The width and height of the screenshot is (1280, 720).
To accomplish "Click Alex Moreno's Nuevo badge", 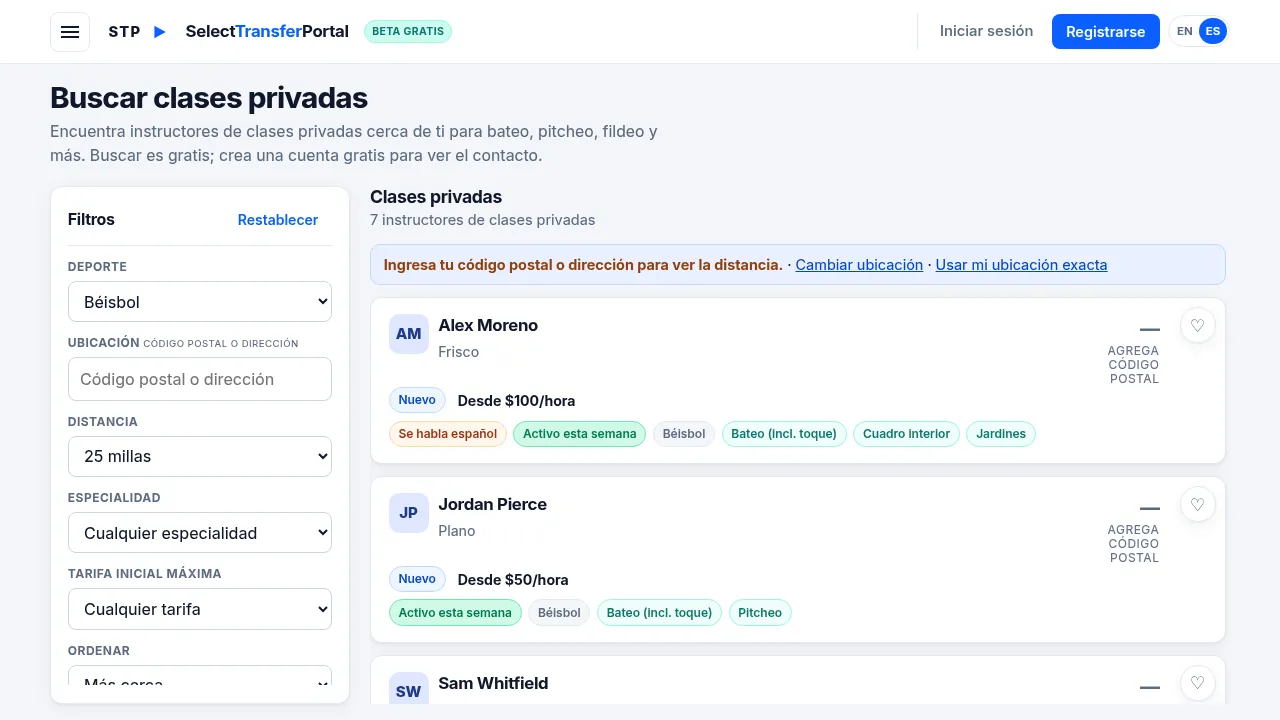I will pyautogui.click(x=417, y=400).
